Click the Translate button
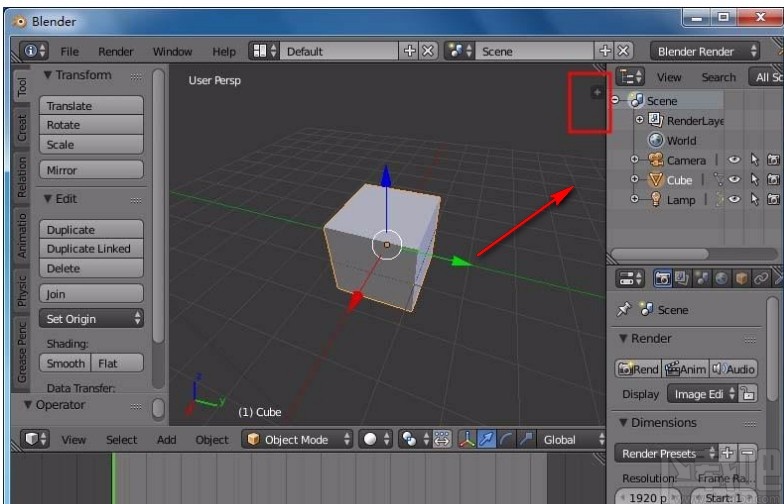This screenshot has height=504, width=784. click(x=92, y=106)
